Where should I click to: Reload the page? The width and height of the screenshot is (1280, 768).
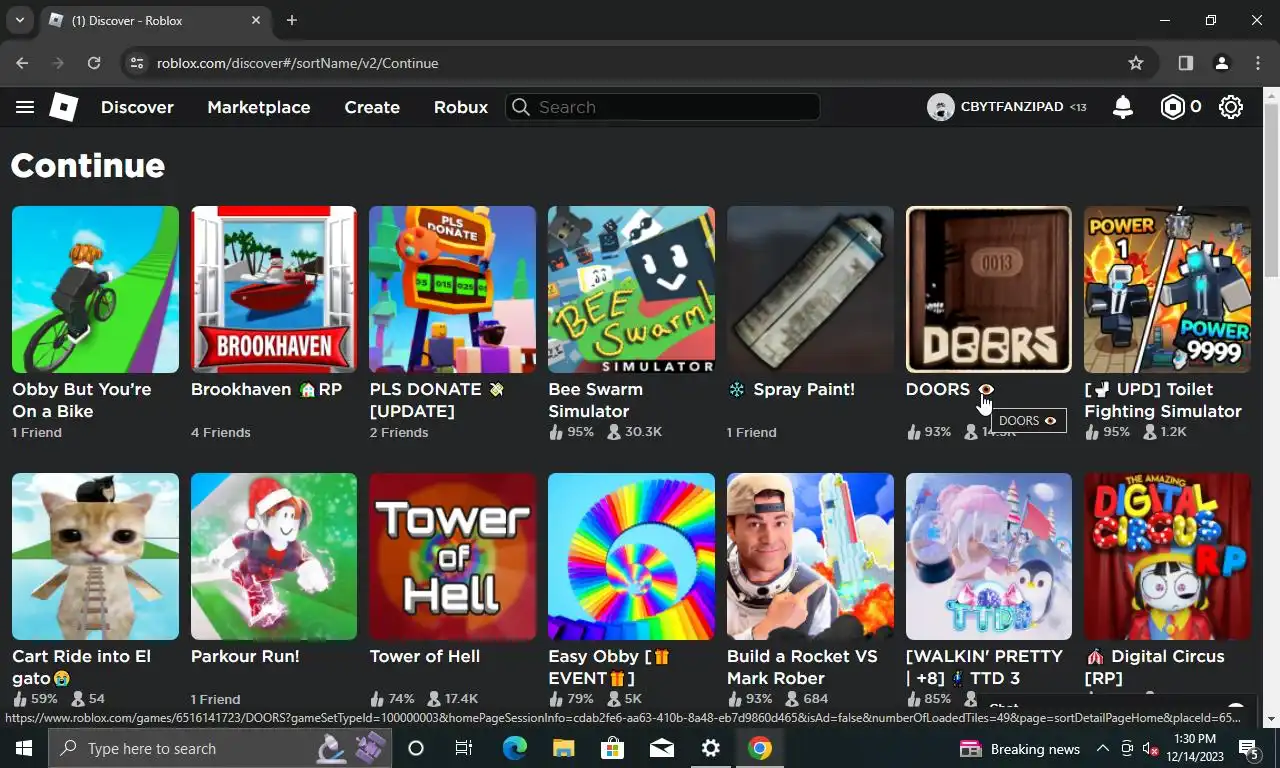pos(94,63)
